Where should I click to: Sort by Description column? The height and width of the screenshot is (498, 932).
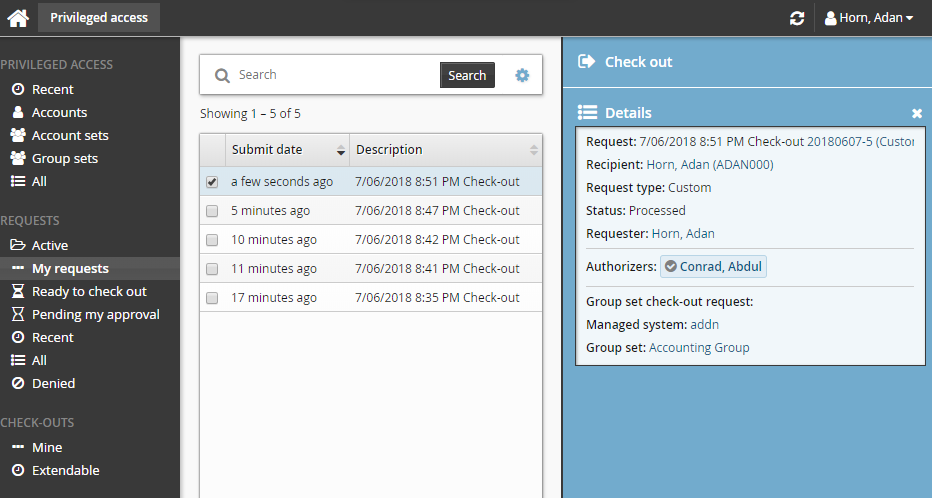point(445,150)
